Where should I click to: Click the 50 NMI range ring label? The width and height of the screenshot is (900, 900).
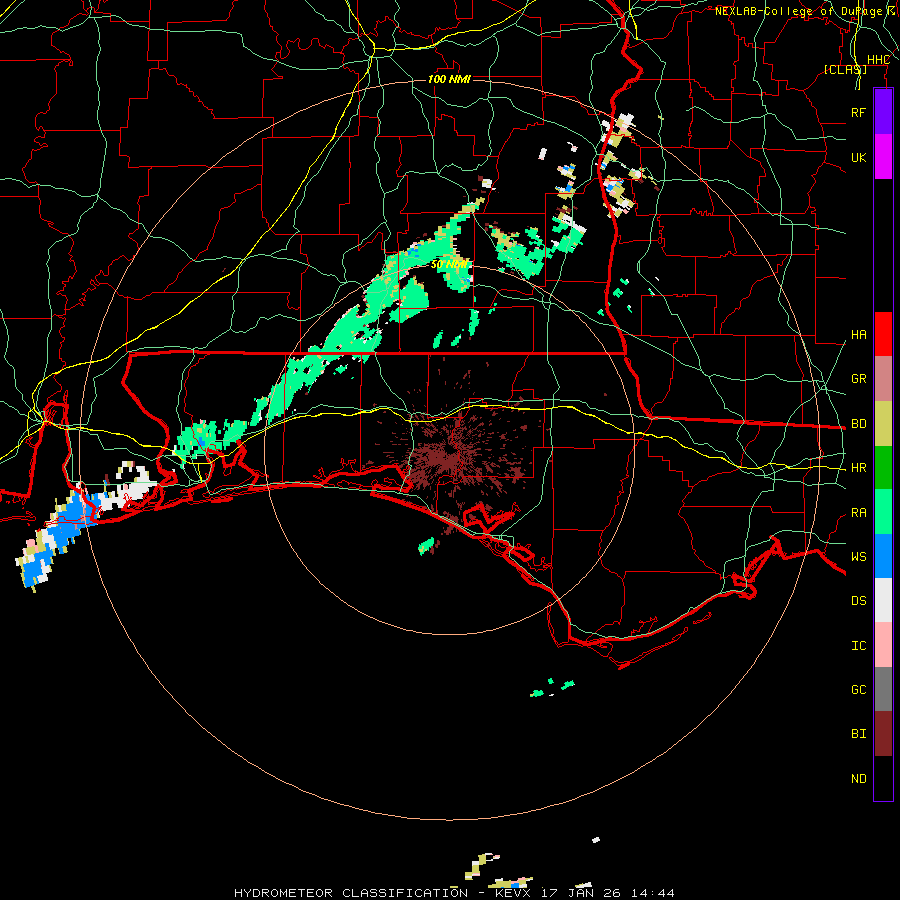pyautogui.click(x=449, y=265)
